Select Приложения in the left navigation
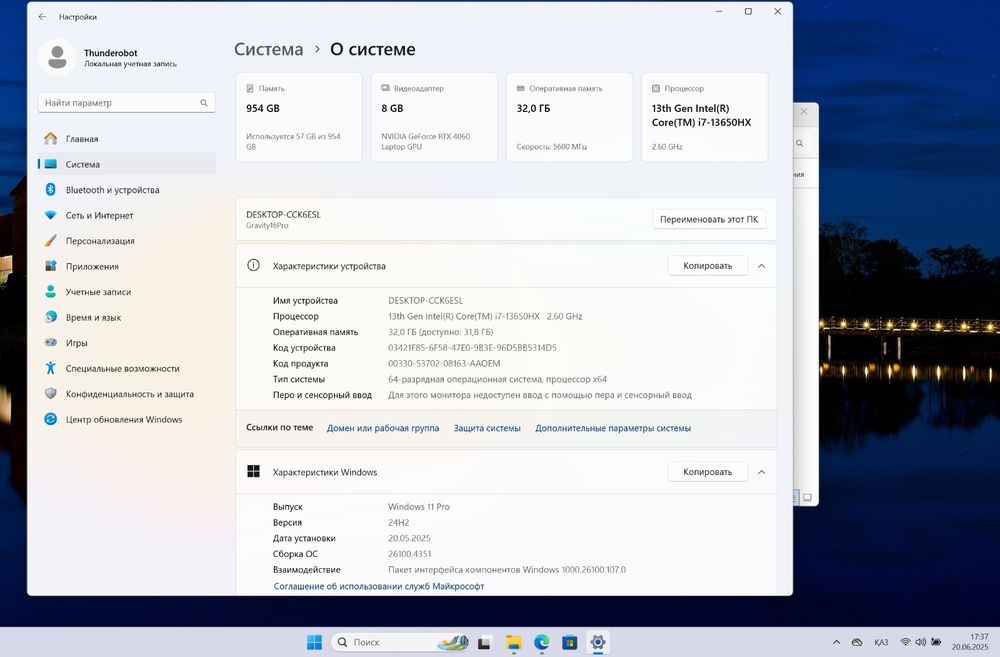 (92, 267)
